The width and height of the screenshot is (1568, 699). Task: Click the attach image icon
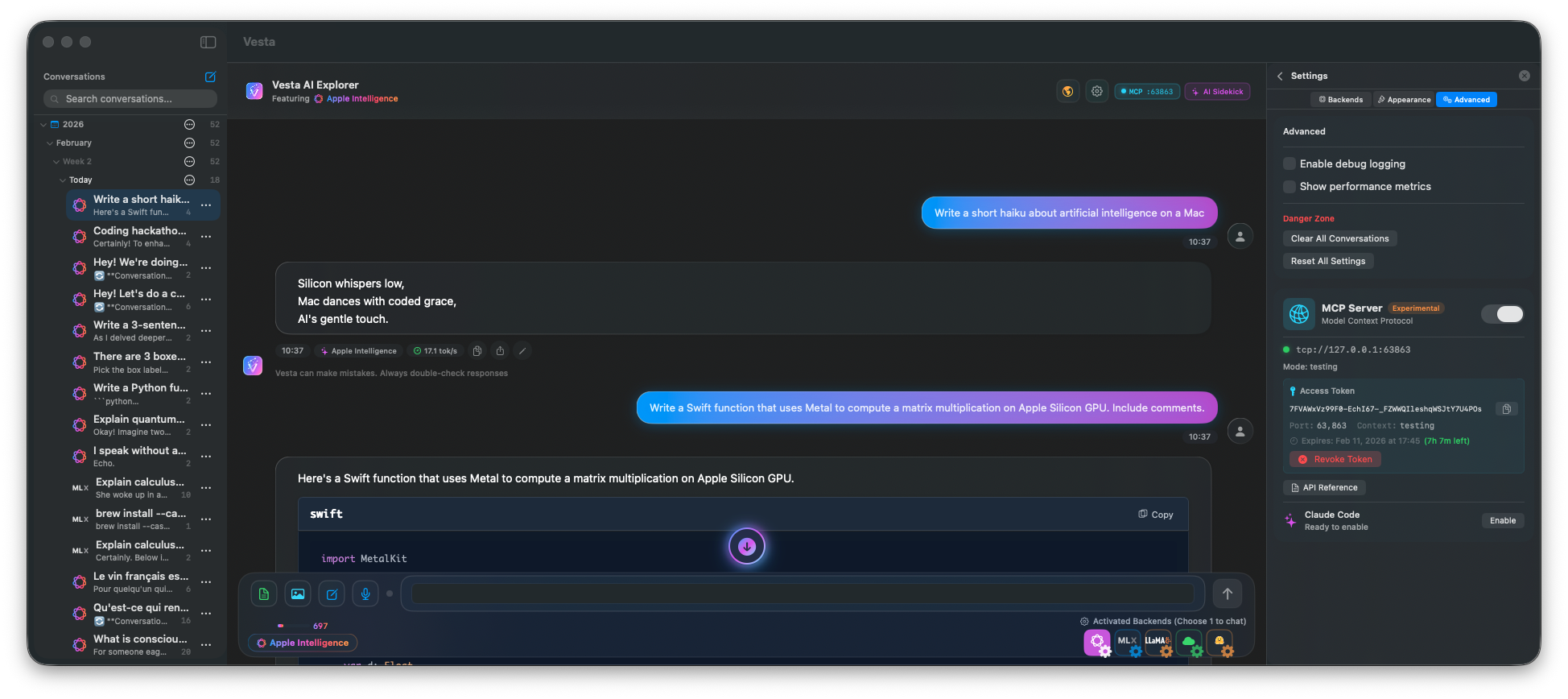pos(298,594)
